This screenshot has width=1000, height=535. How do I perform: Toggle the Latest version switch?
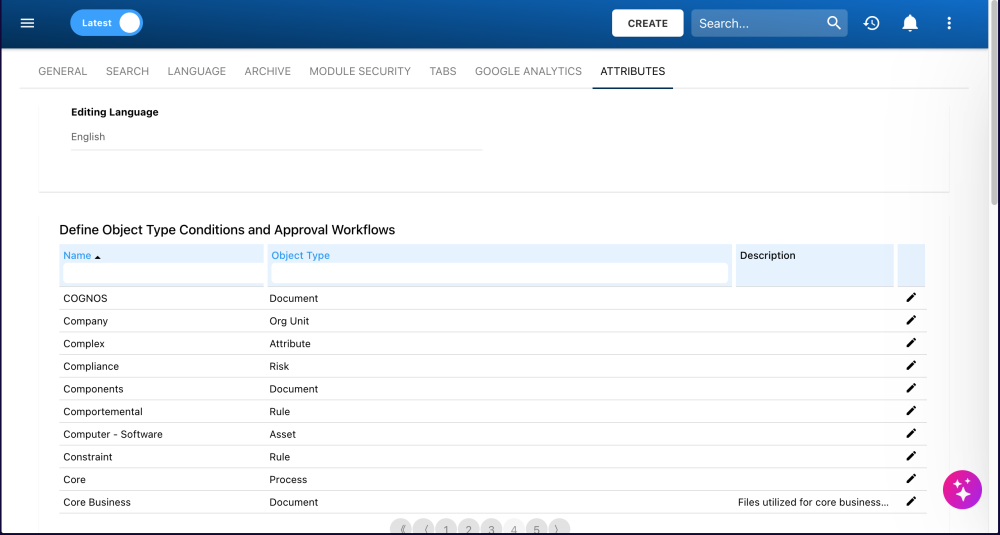[x=107, y=23]
